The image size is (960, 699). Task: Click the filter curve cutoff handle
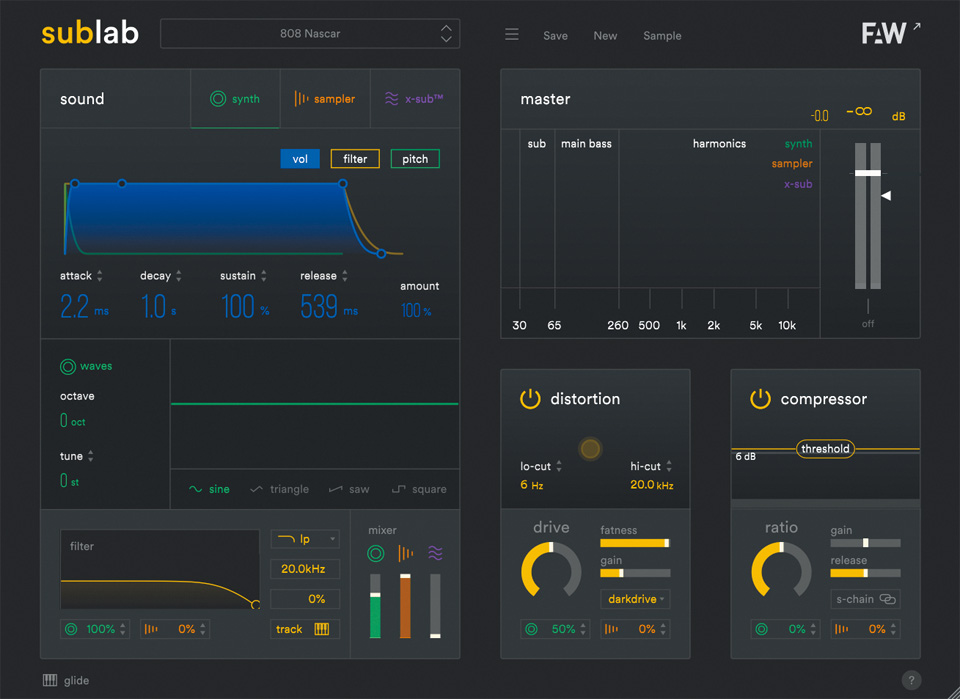(256, 605)
